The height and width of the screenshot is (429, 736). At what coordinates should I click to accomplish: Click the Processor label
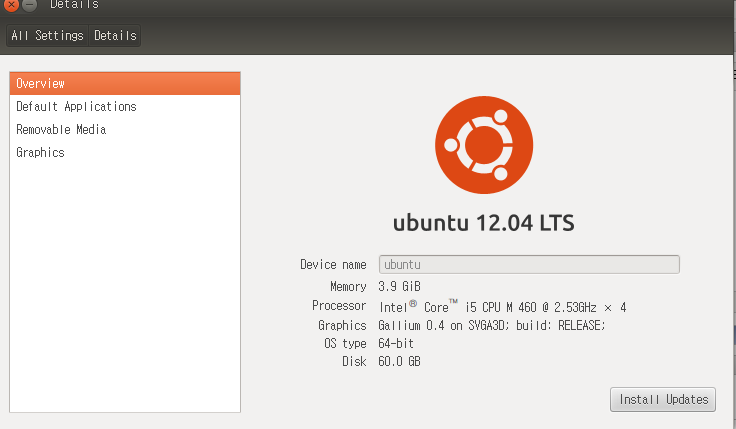pyautogui.click(x=339, y=306)
